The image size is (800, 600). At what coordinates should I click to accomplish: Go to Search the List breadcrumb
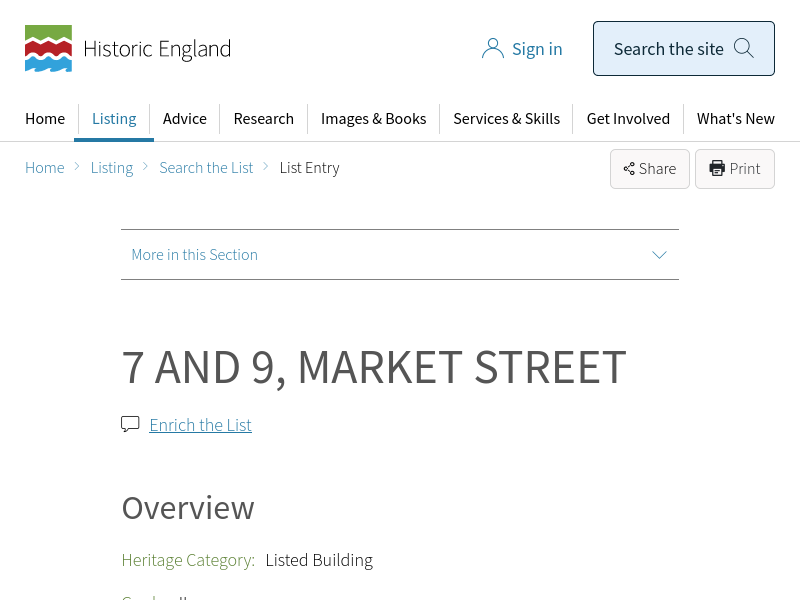pos(206,168)
